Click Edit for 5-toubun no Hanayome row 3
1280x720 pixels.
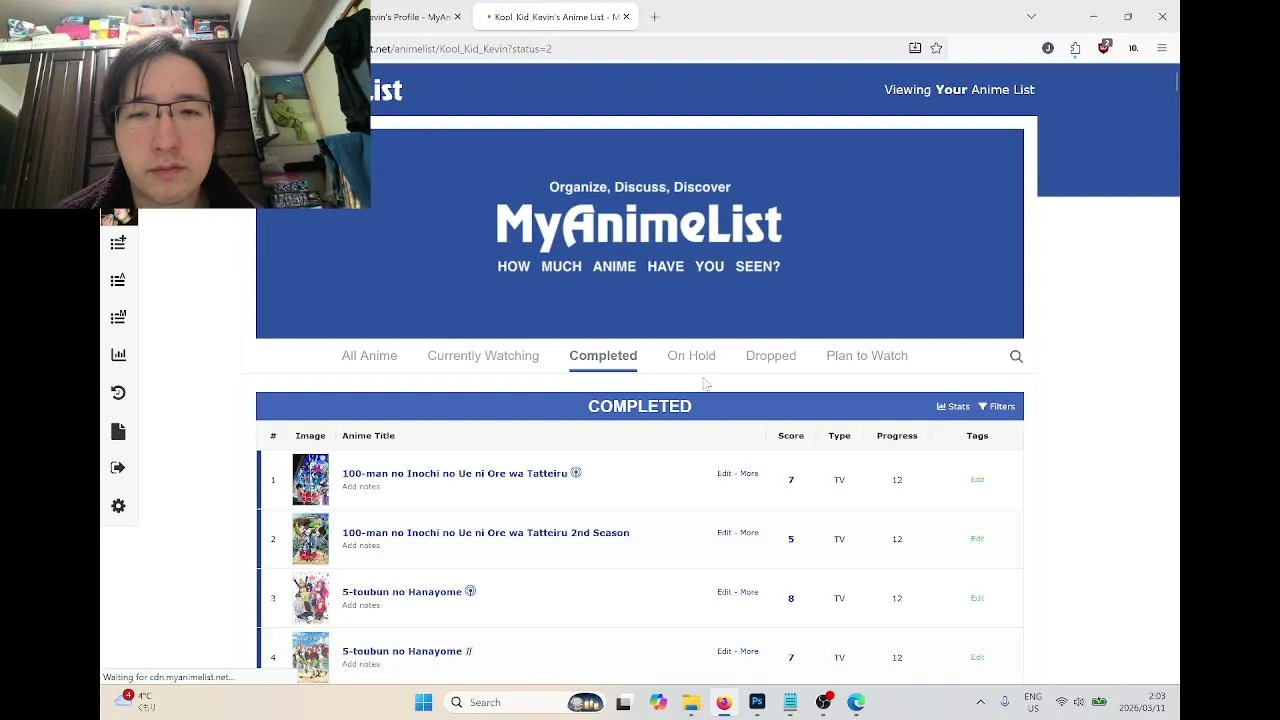[x=724, y=592]
